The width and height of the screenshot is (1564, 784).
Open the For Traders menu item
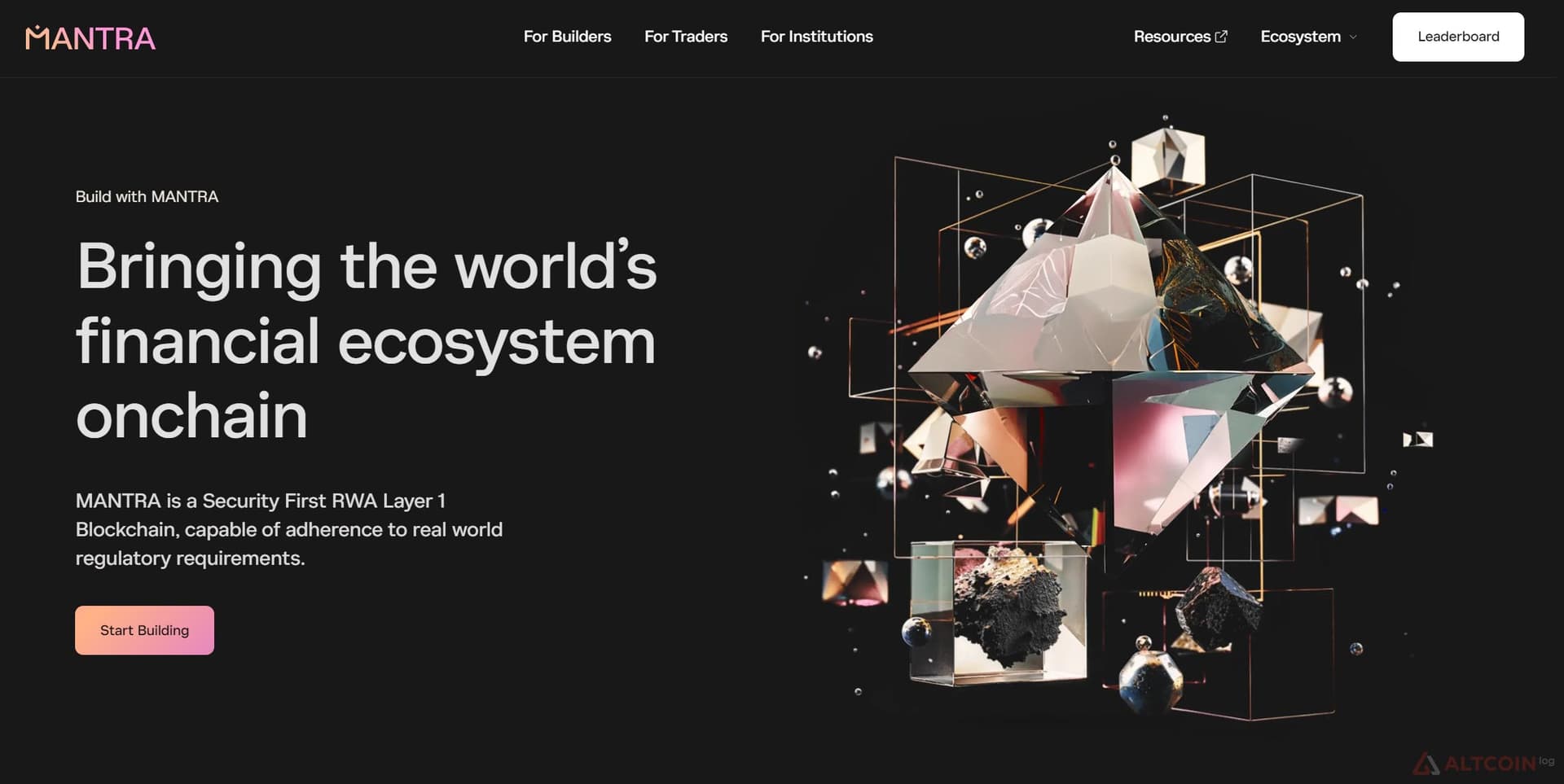pos(686,37)
